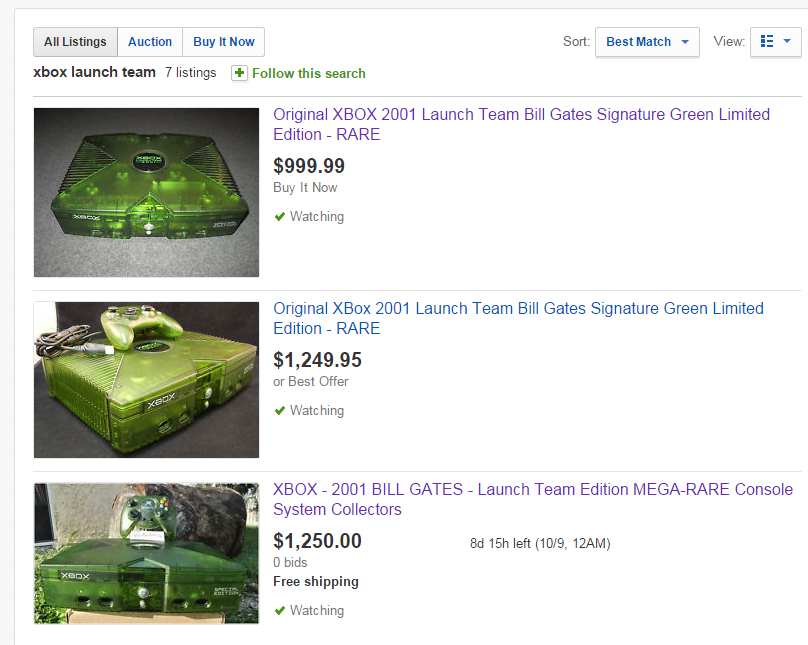The height and width of the screenshot is (645, 808).
Task: Open the Original XBOX 2001 $999.99 listing title
Action: pyautogui.click(x=521, y=124)
